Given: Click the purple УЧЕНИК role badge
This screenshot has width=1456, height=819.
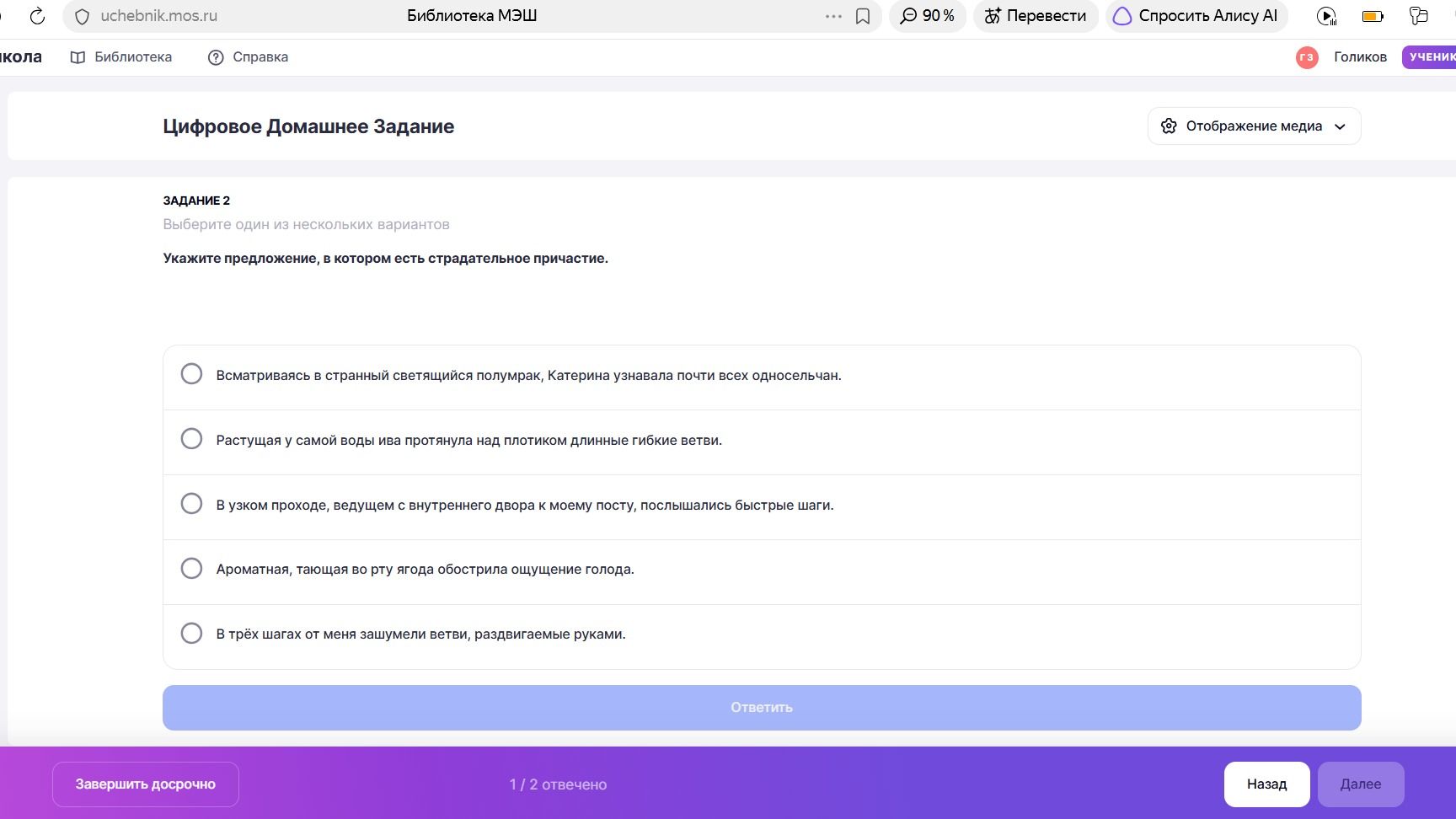Looking at the screenshot, I should pyautogui.click(x=1430, y=57).
